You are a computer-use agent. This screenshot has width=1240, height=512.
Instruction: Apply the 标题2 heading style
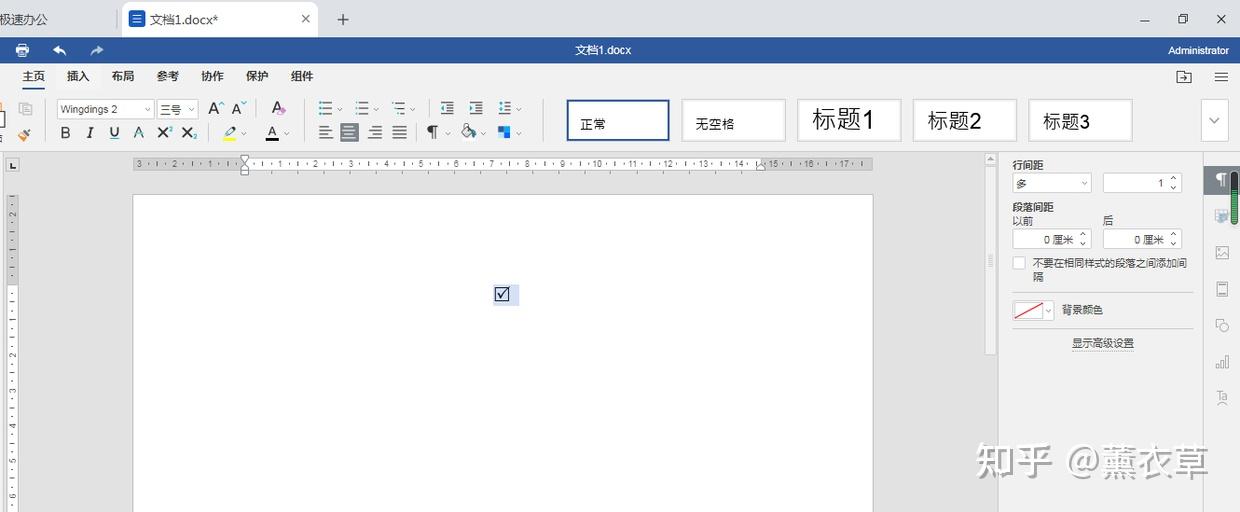(965, 120)
